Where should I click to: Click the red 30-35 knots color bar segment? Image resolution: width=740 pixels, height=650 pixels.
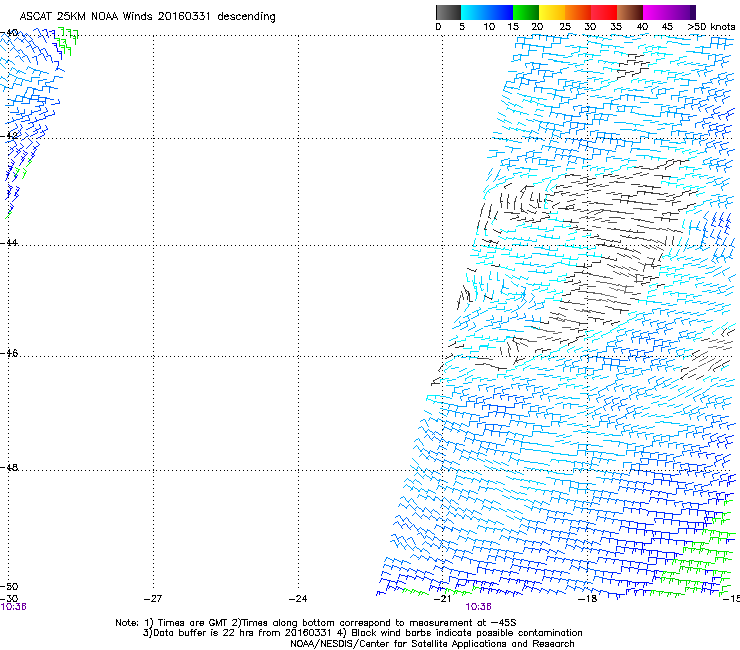point(604,12)
